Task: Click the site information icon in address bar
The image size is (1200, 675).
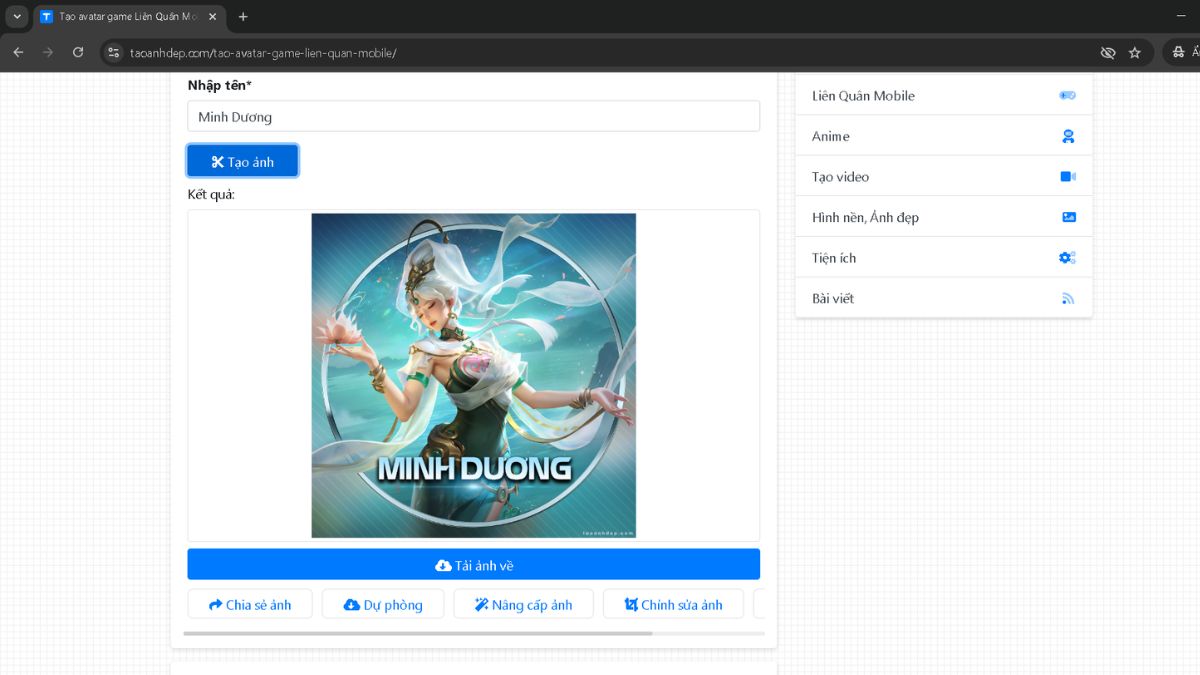Action: coord(114,53)
